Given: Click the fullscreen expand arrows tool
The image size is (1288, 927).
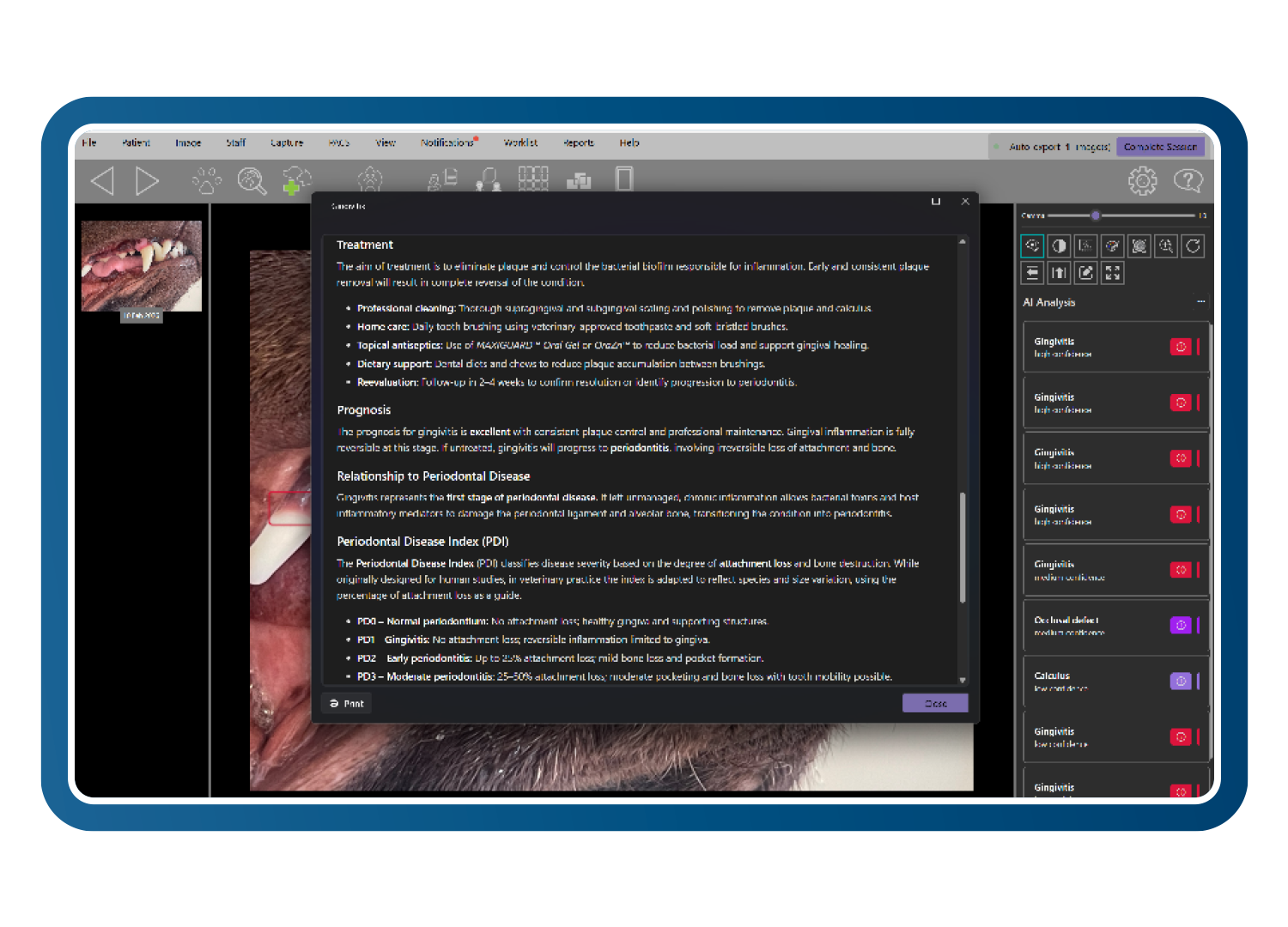Looking at the screenshot, I should pos(1113,273).
